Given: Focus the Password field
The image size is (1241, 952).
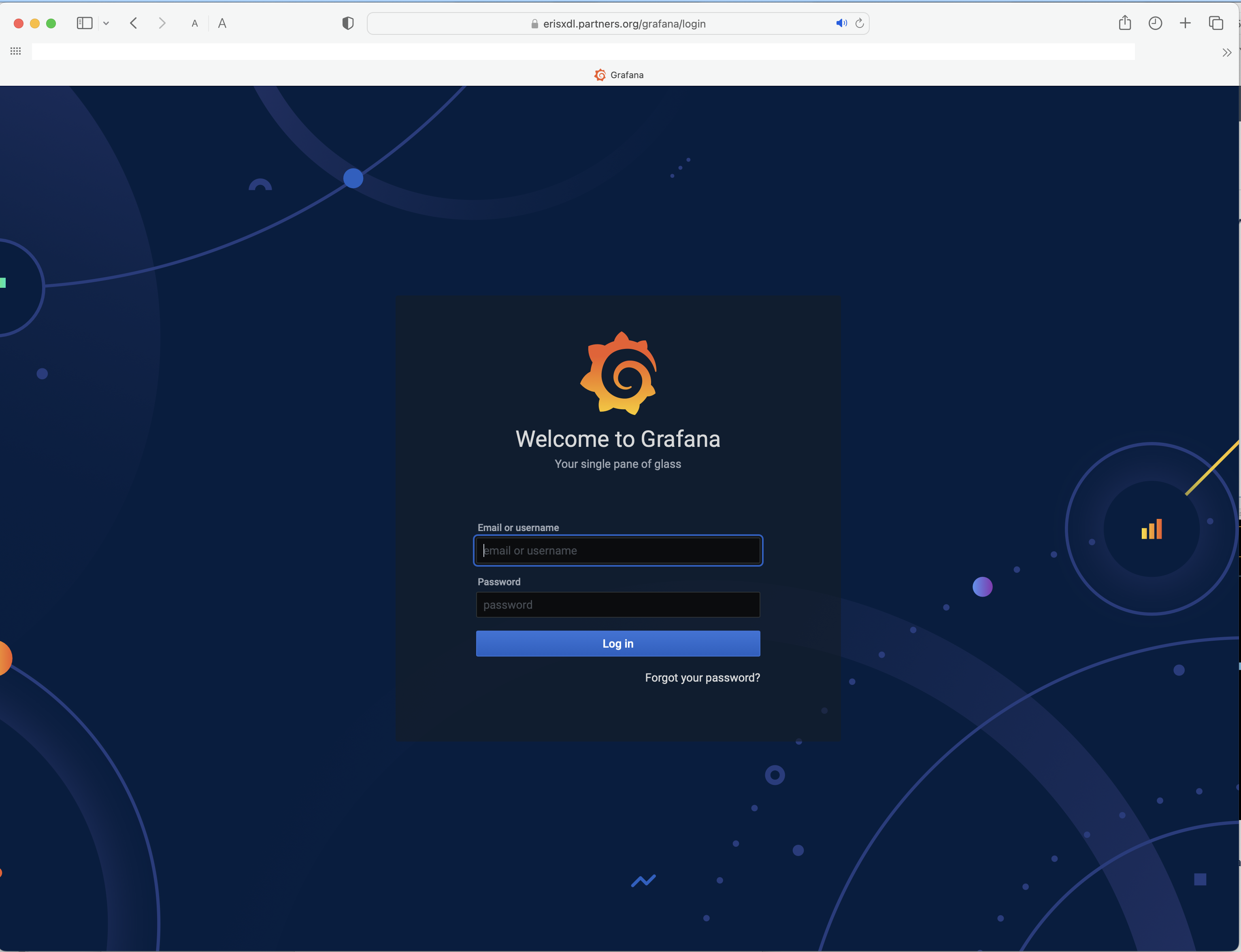Looking at the screenshot, I should pos(618,605).
